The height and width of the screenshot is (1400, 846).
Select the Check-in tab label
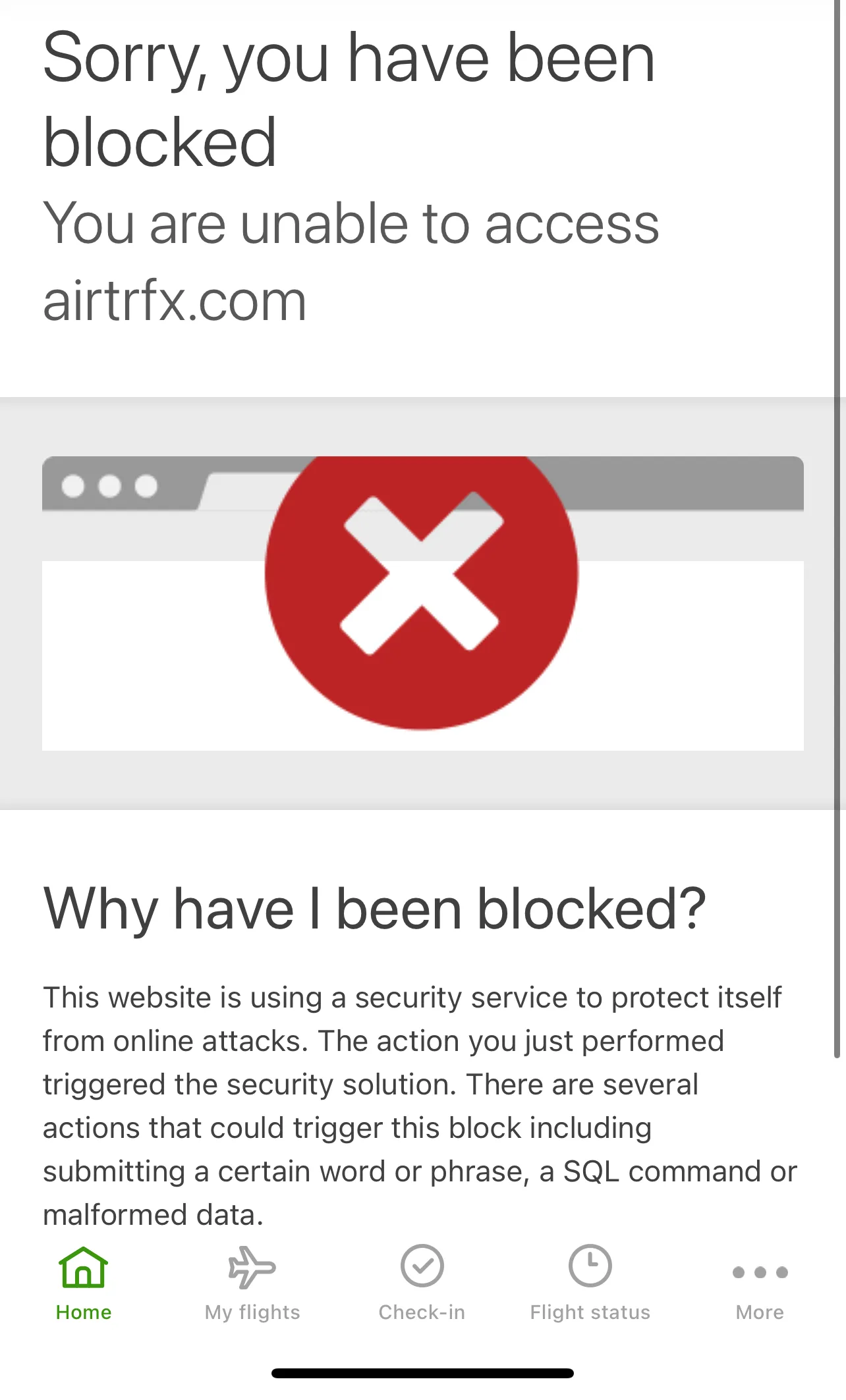pyautogui.click(x=422, y=1312)
